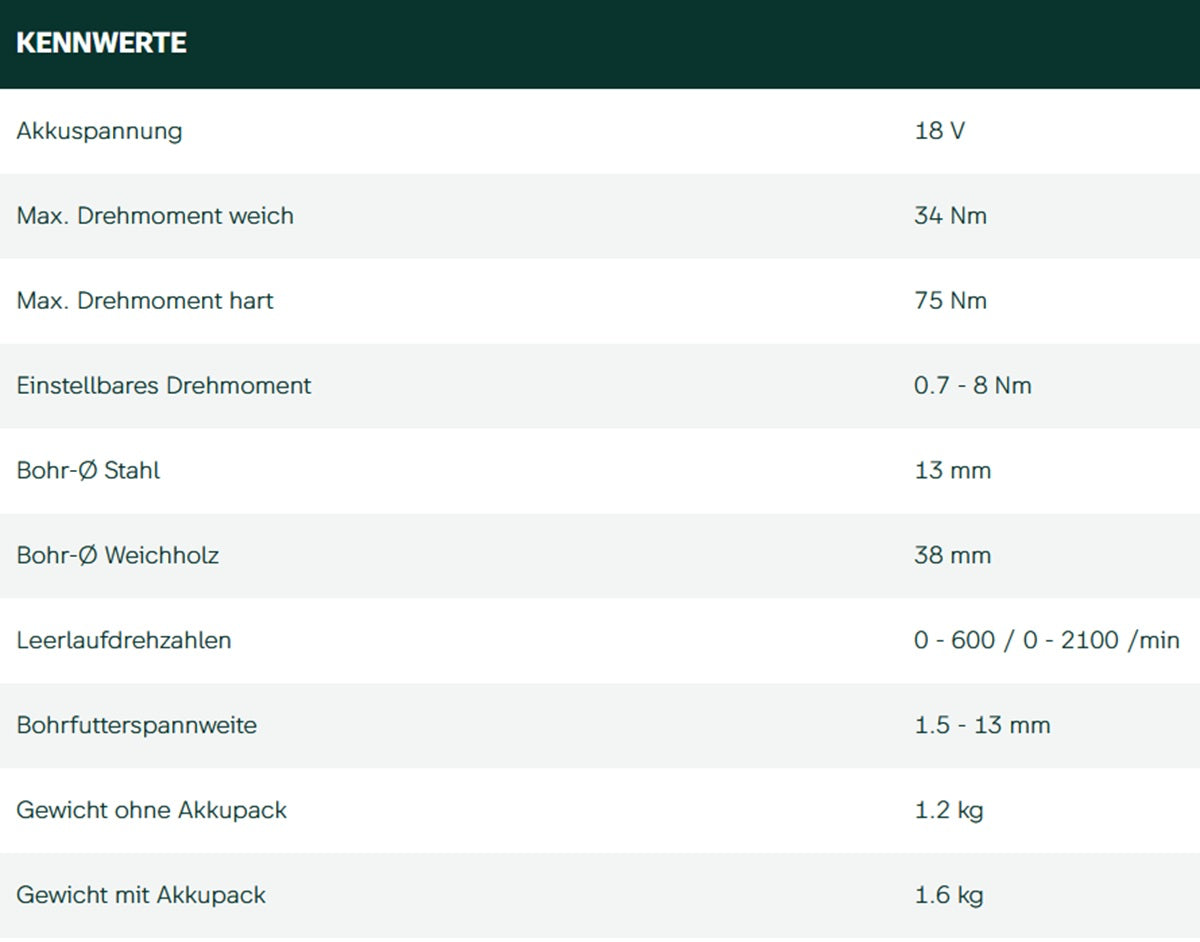The image size is (1200, 942).
Task: Select the 1.2 kg value
Action: point(948,811)
